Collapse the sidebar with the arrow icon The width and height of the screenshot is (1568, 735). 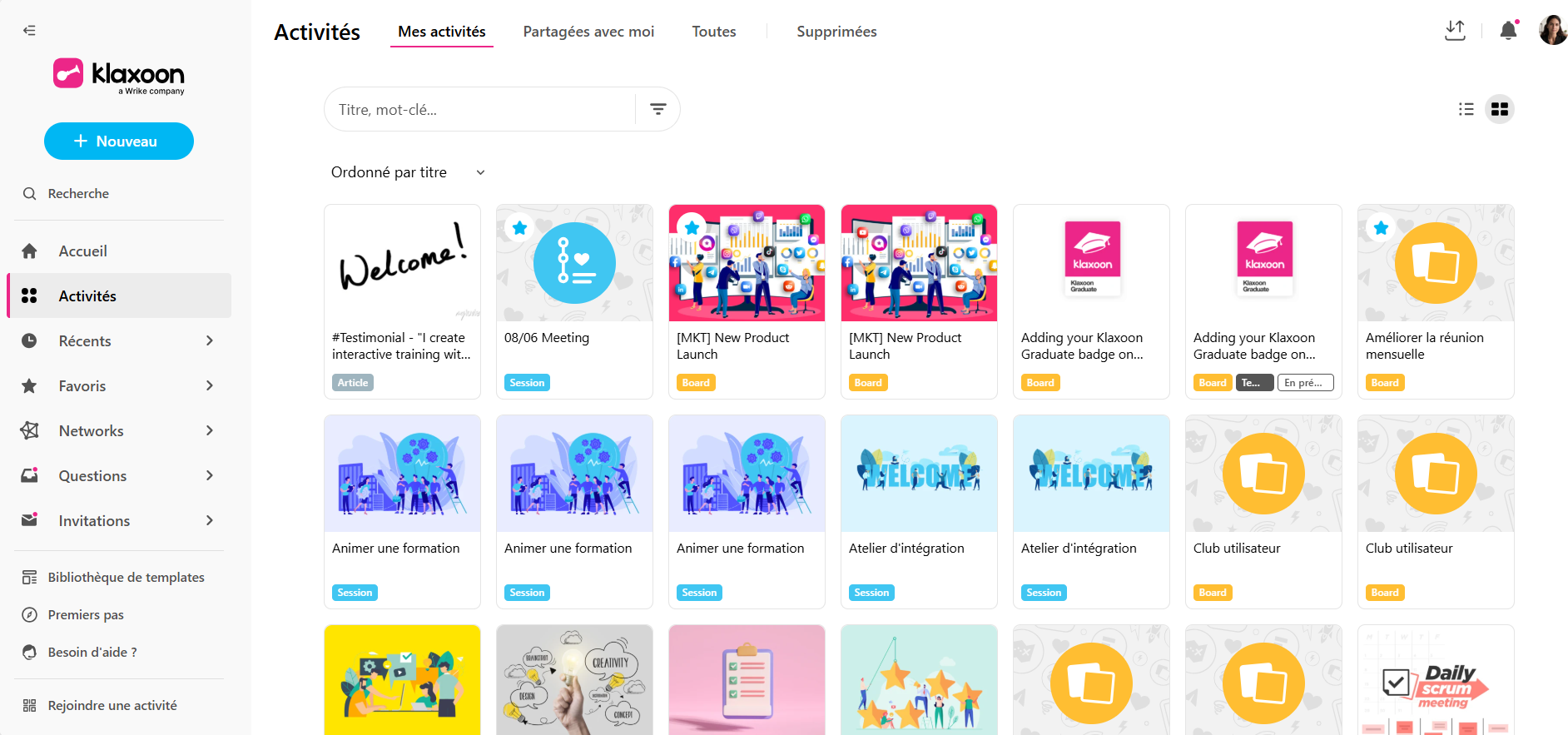(29, 31)
